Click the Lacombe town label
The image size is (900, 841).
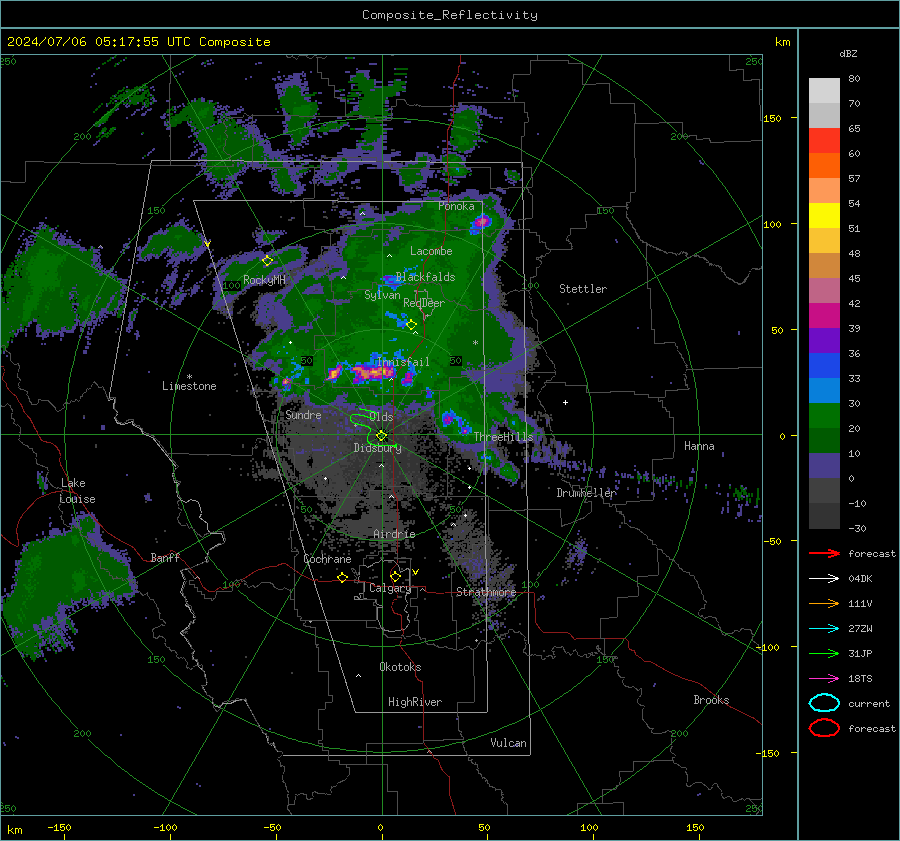click(x=431, y=251)
